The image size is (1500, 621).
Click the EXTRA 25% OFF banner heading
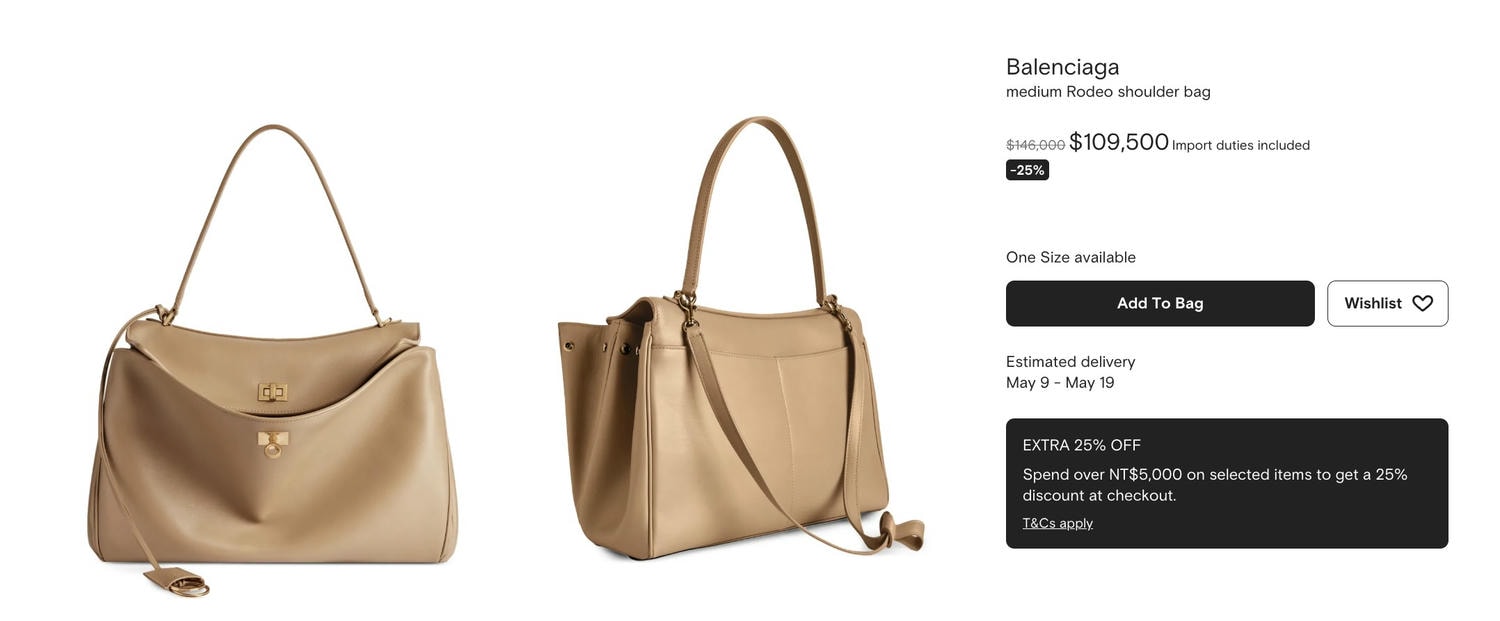tap(1081, 445)
